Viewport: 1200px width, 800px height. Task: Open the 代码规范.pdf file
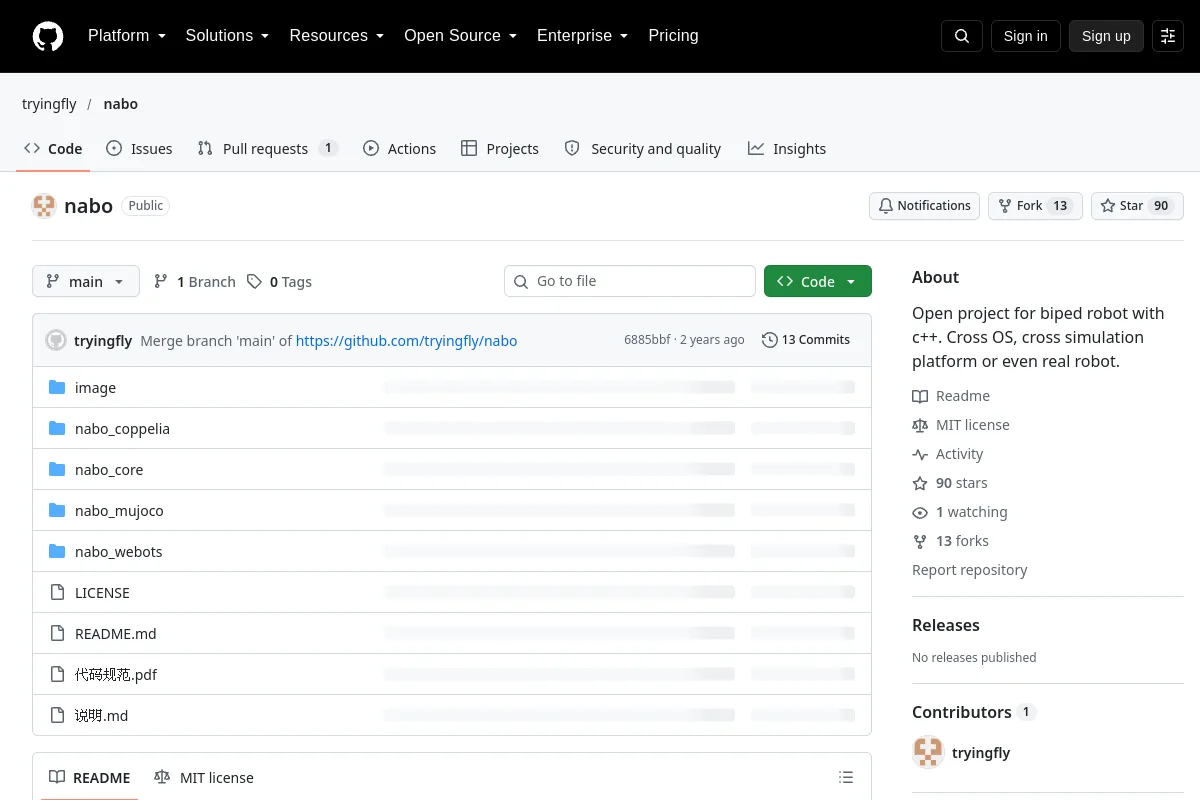116,675
